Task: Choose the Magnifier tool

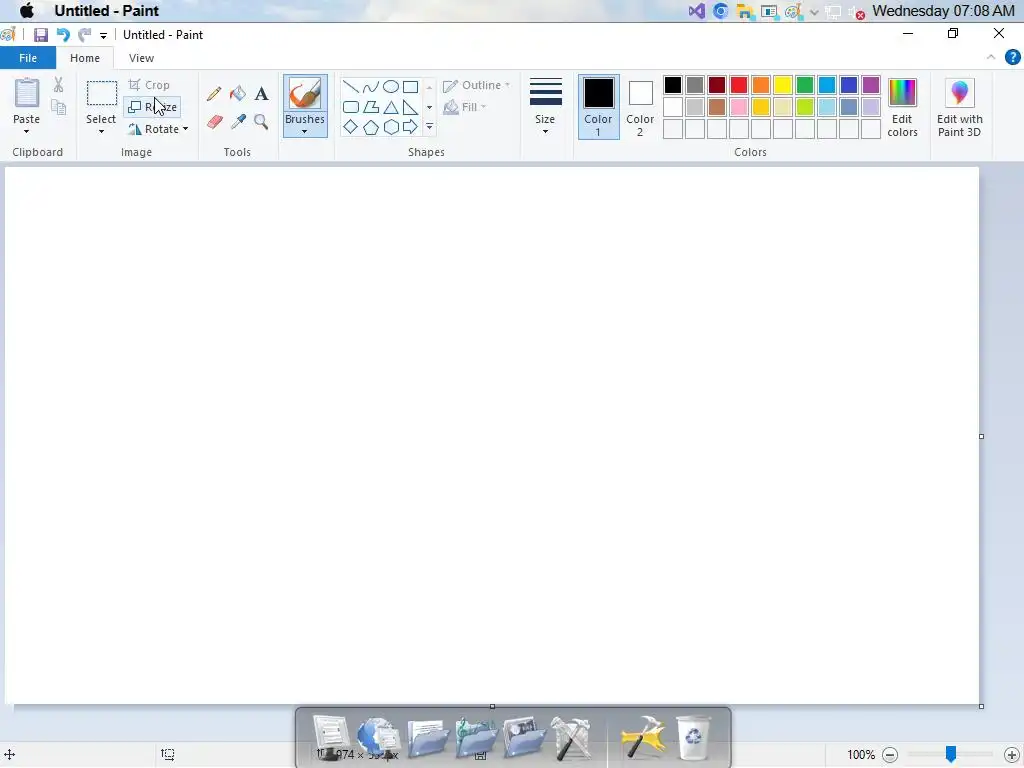Action: click(261, 121)
